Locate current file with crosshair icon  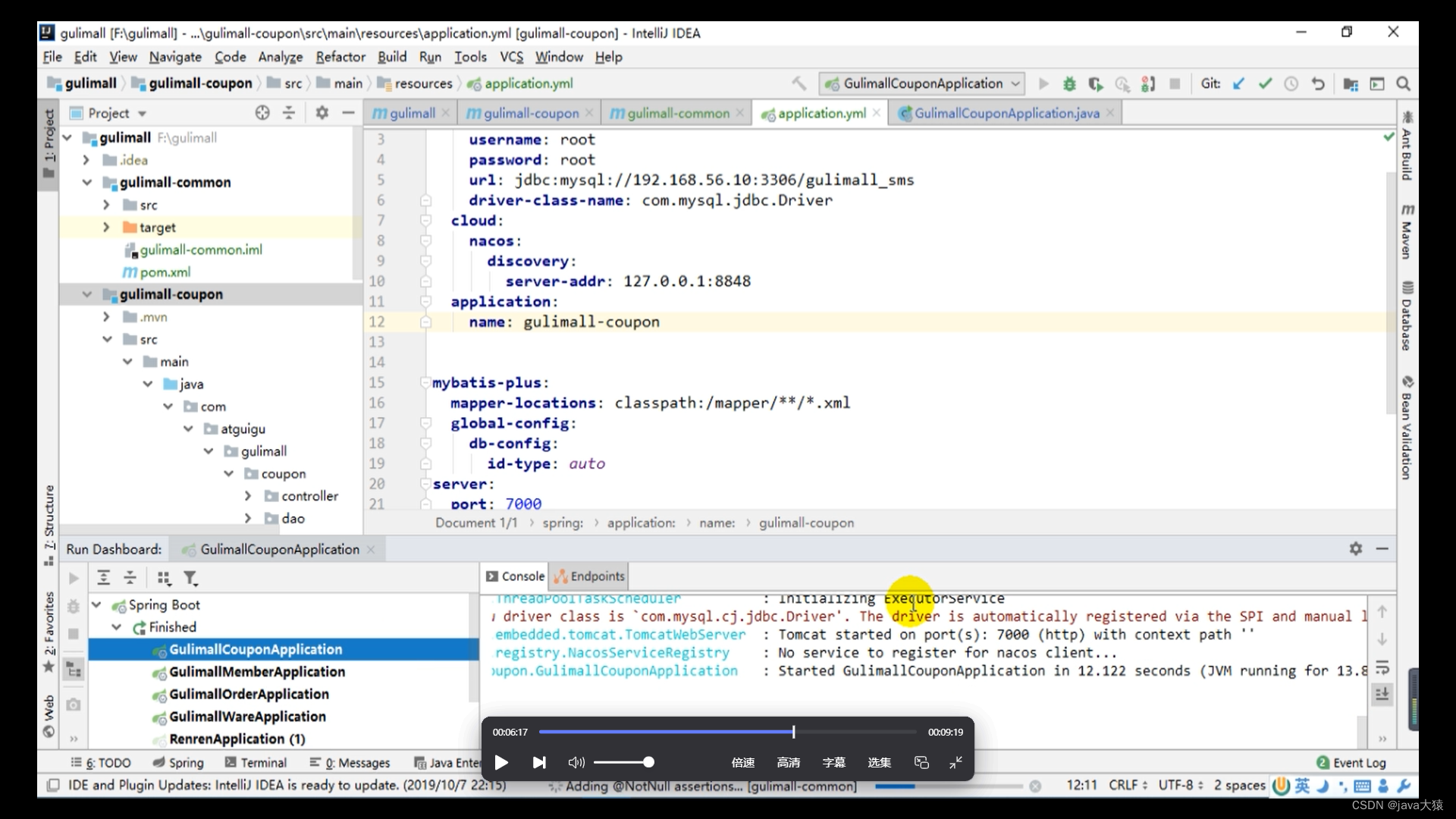click(262, 113)
